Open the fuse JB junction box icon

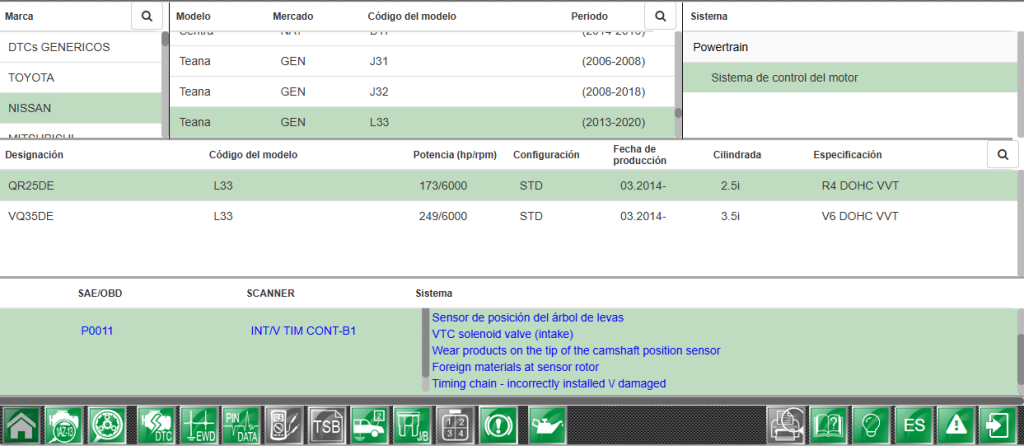click(412, 425)
